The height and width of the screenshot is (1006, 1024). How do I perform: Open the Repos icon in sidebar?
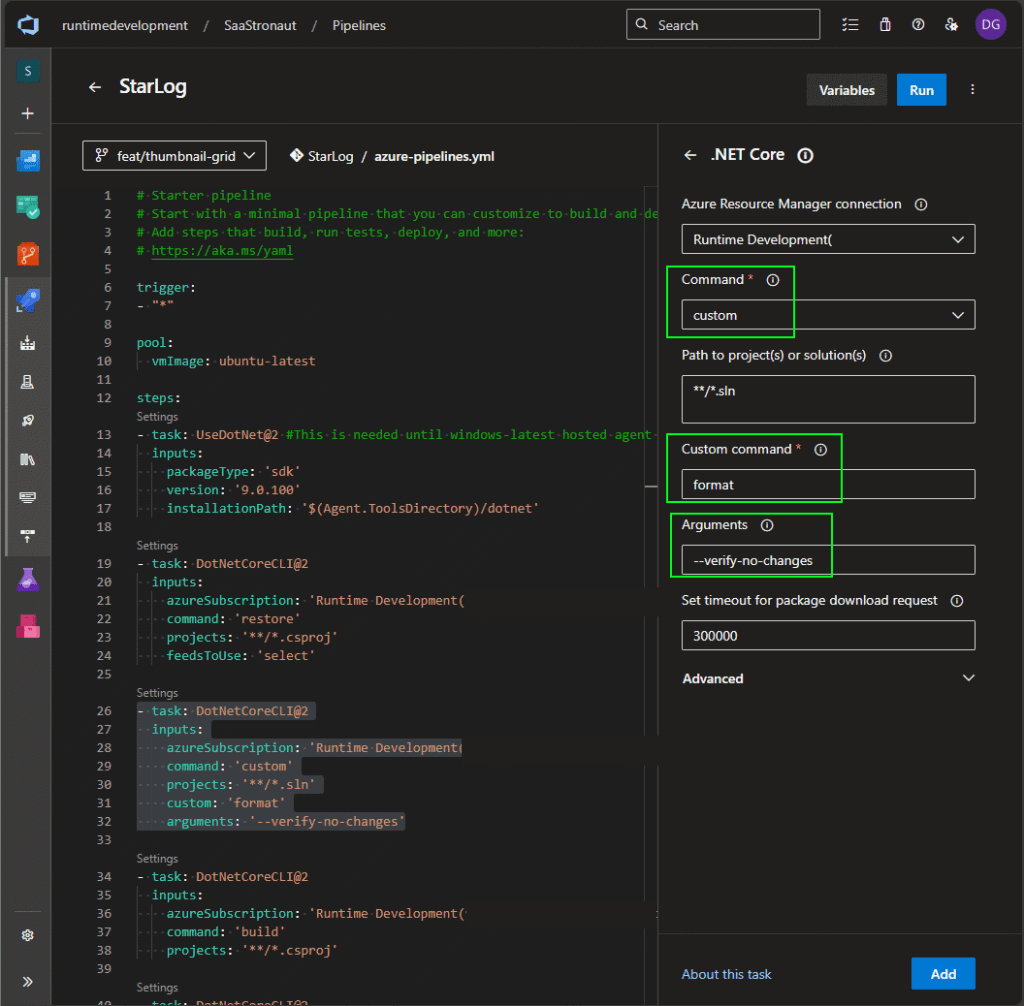tap(27, 254)
